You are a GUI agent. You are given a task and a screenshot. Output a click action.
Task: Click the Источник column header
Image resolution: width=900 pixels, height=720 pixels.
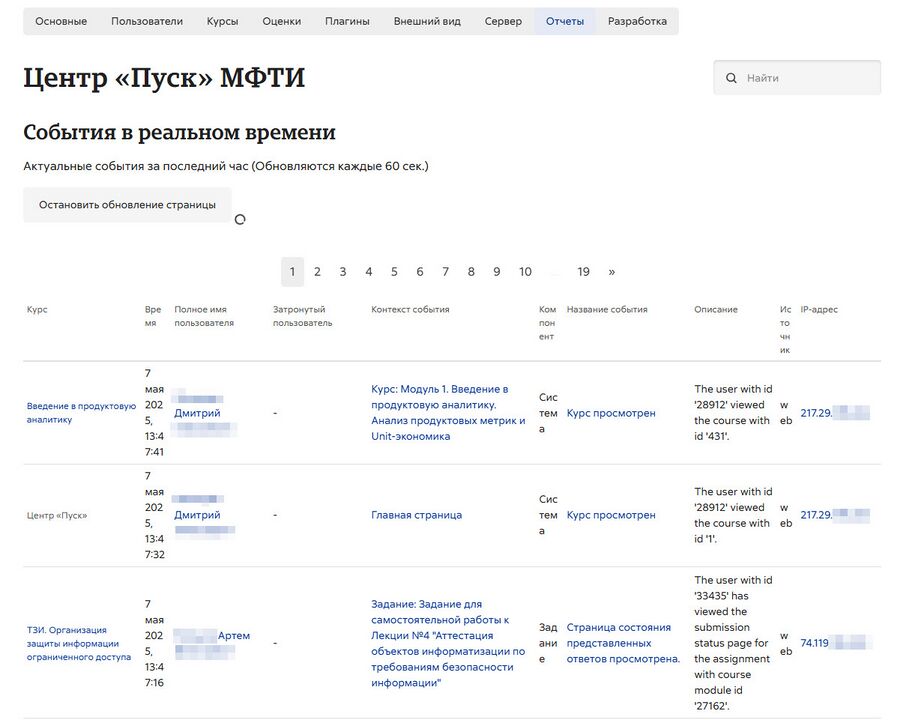click(785, 330)
